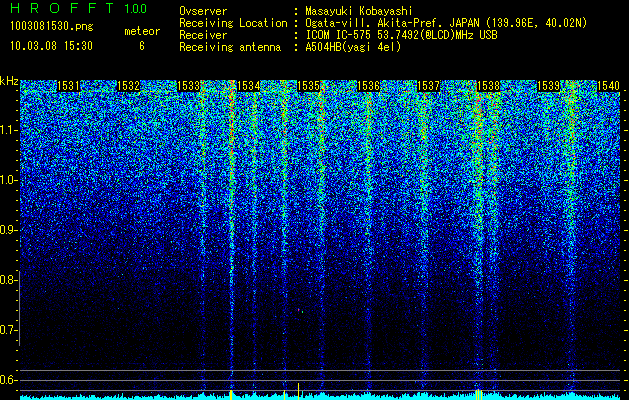The width and height of the screenshot is (629, 400).
Task: Click the tall yellow meteor marker near 1535
Action: (x=298, y=391)
